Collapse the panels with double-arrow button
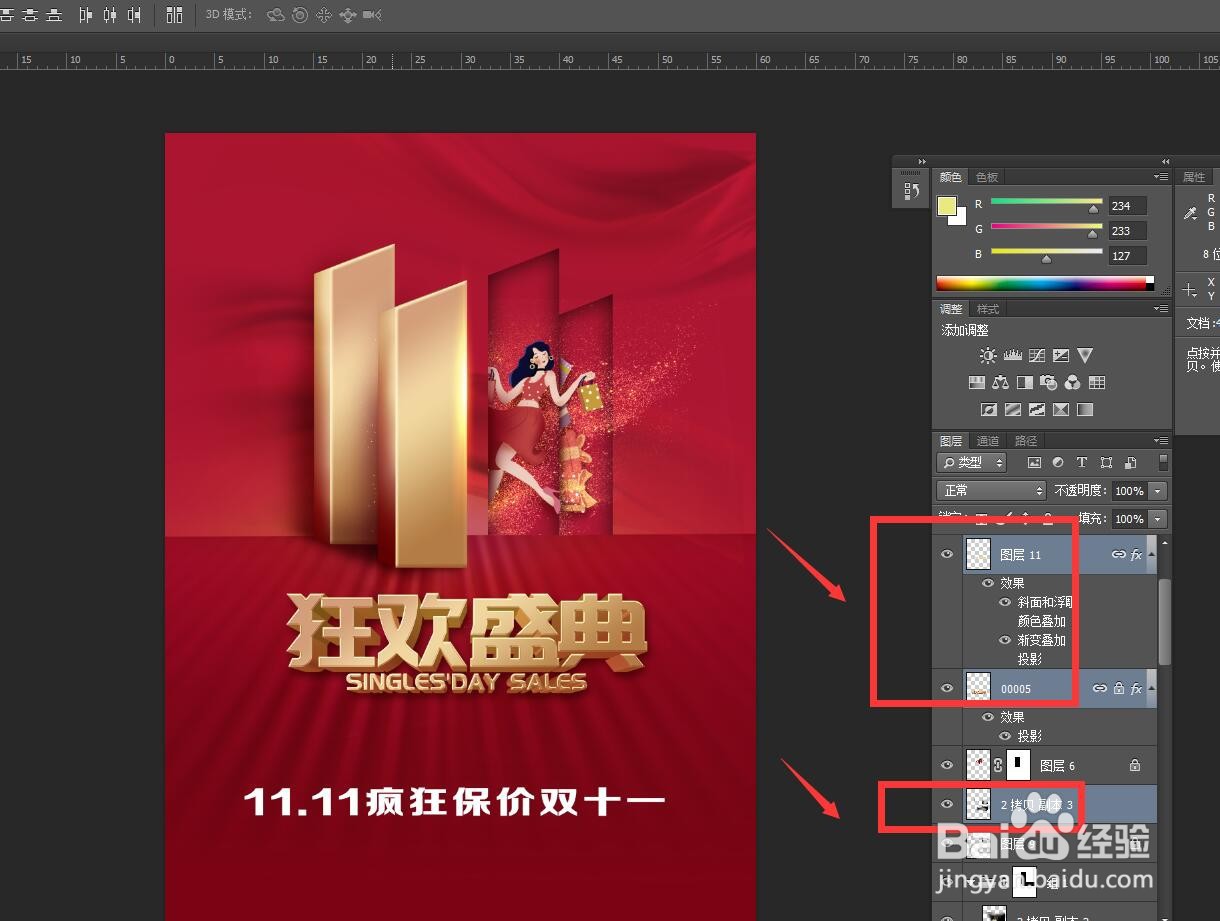The image size is (1220, 921). coord(1164,160)
